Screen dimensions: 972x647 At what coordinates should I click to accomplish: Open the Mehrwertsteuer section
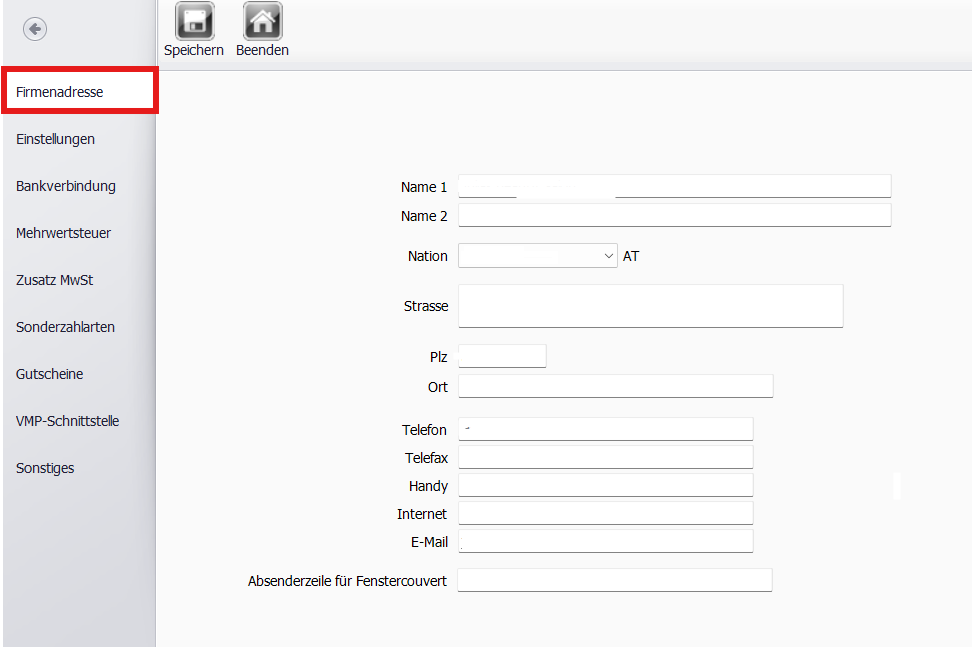pos(64,233)
